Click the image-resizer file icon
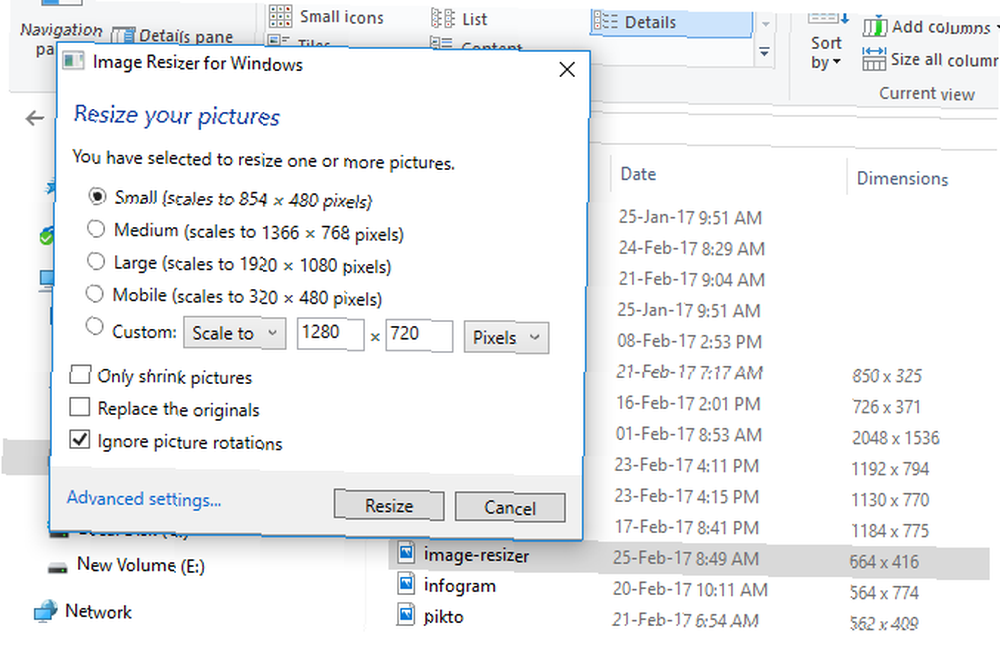Viewport: 1000px width, 645px height. pos(406,552)
